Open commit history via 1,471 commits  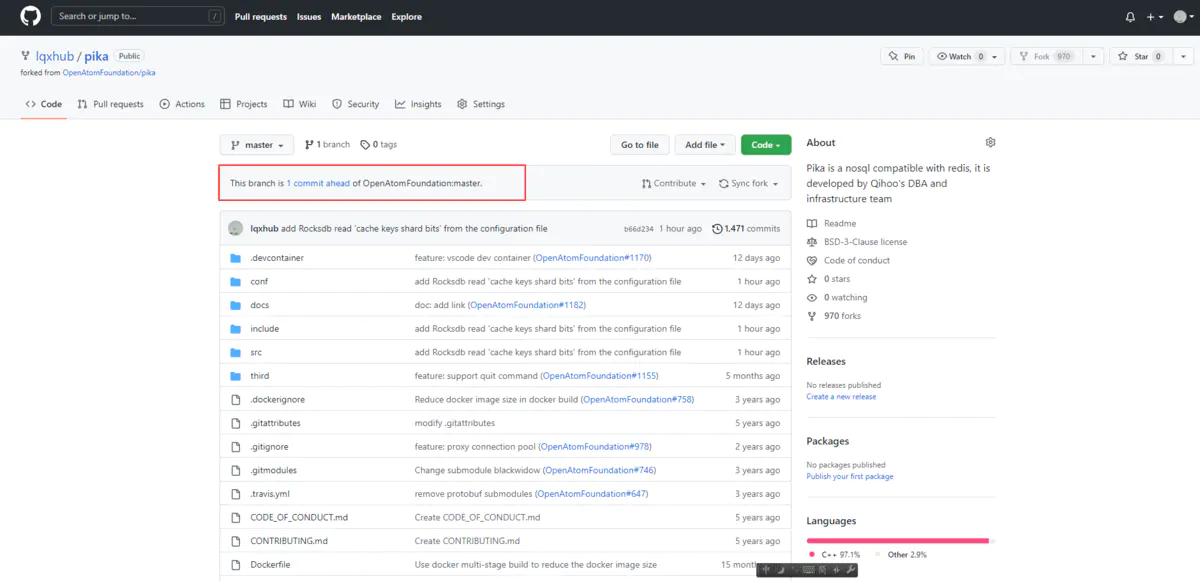click(x=746, y=229)
